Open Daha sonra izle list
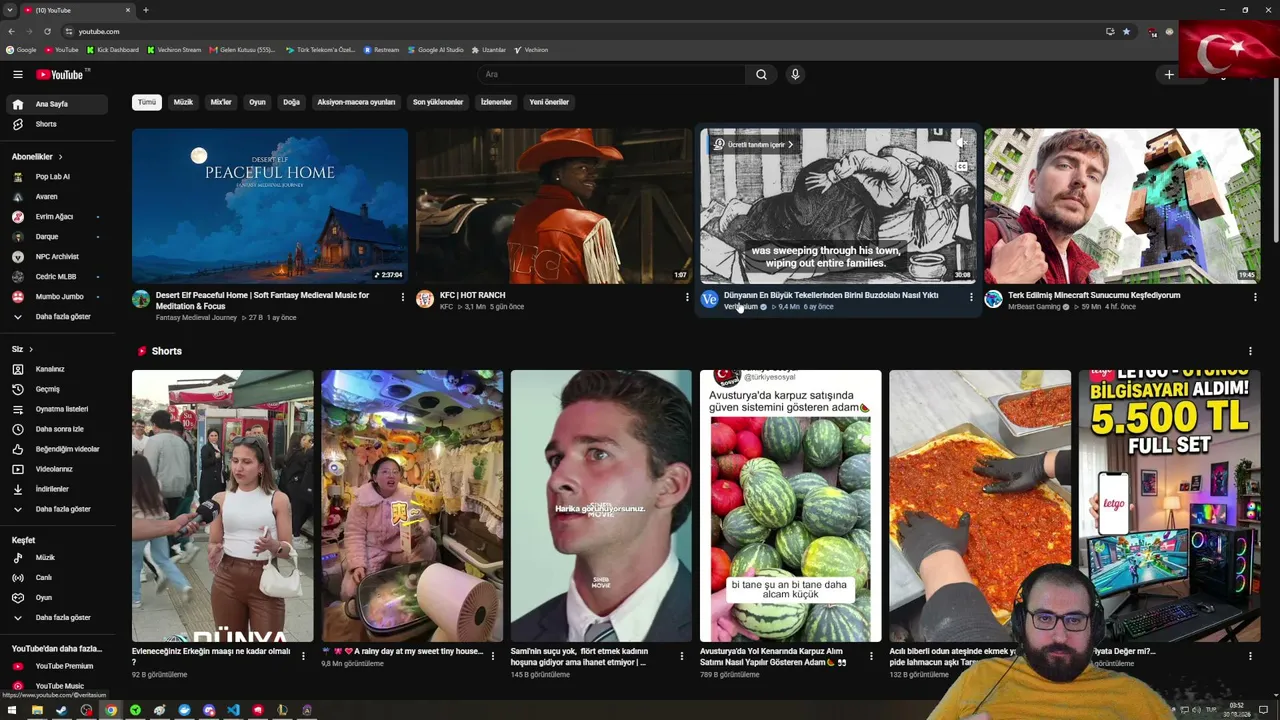 [57, 429]
